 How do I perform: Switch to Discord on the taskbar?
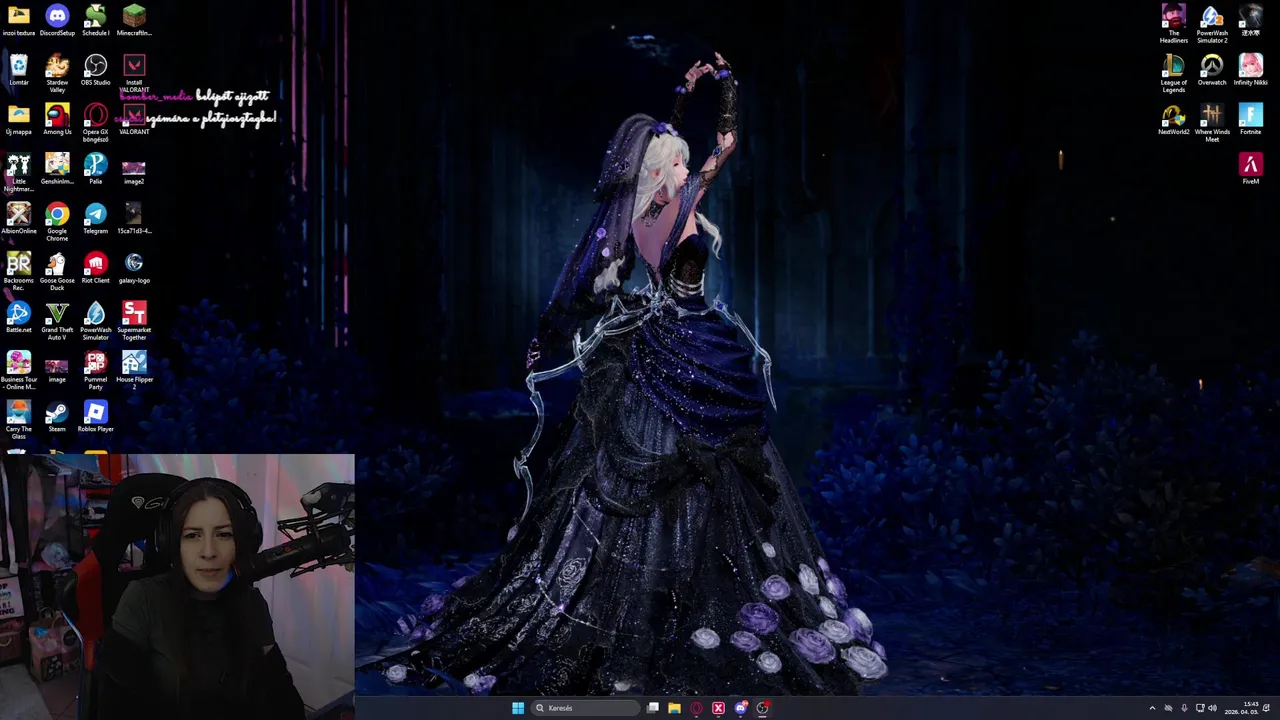[x=740, y=708]
